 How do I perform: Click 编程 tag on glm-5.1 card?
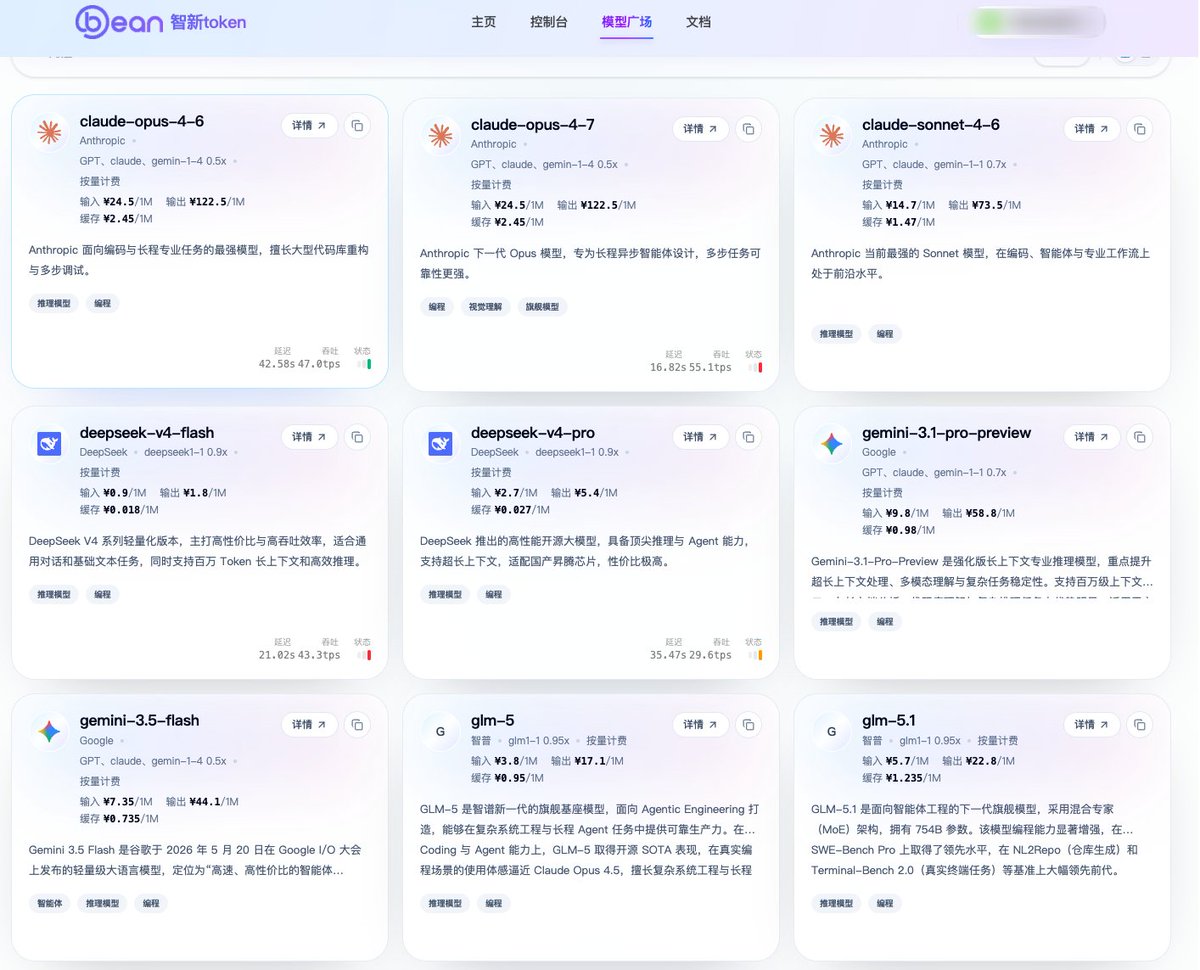[x=885, y=903]
